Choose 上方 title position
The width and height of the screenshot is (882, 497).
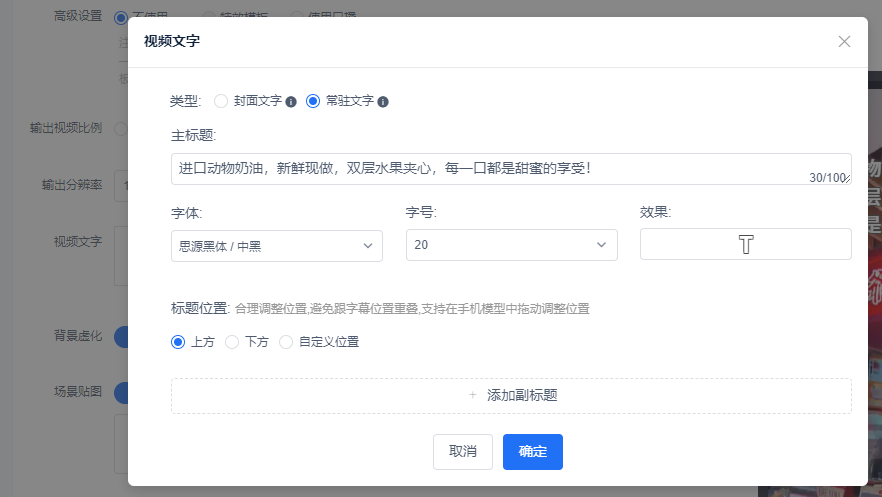(178, 342)
